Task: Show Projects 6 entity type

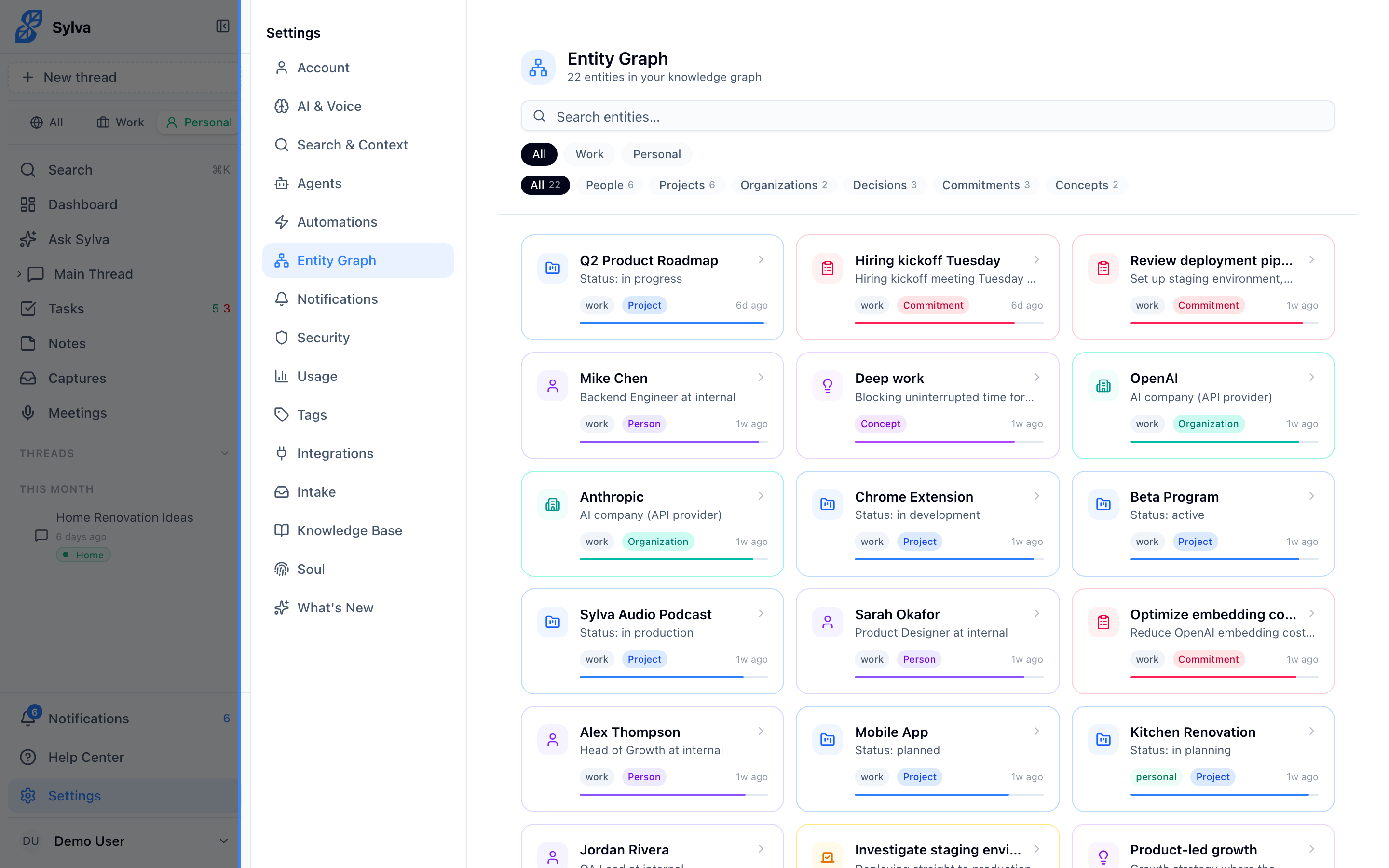Action: pos(686,185)
